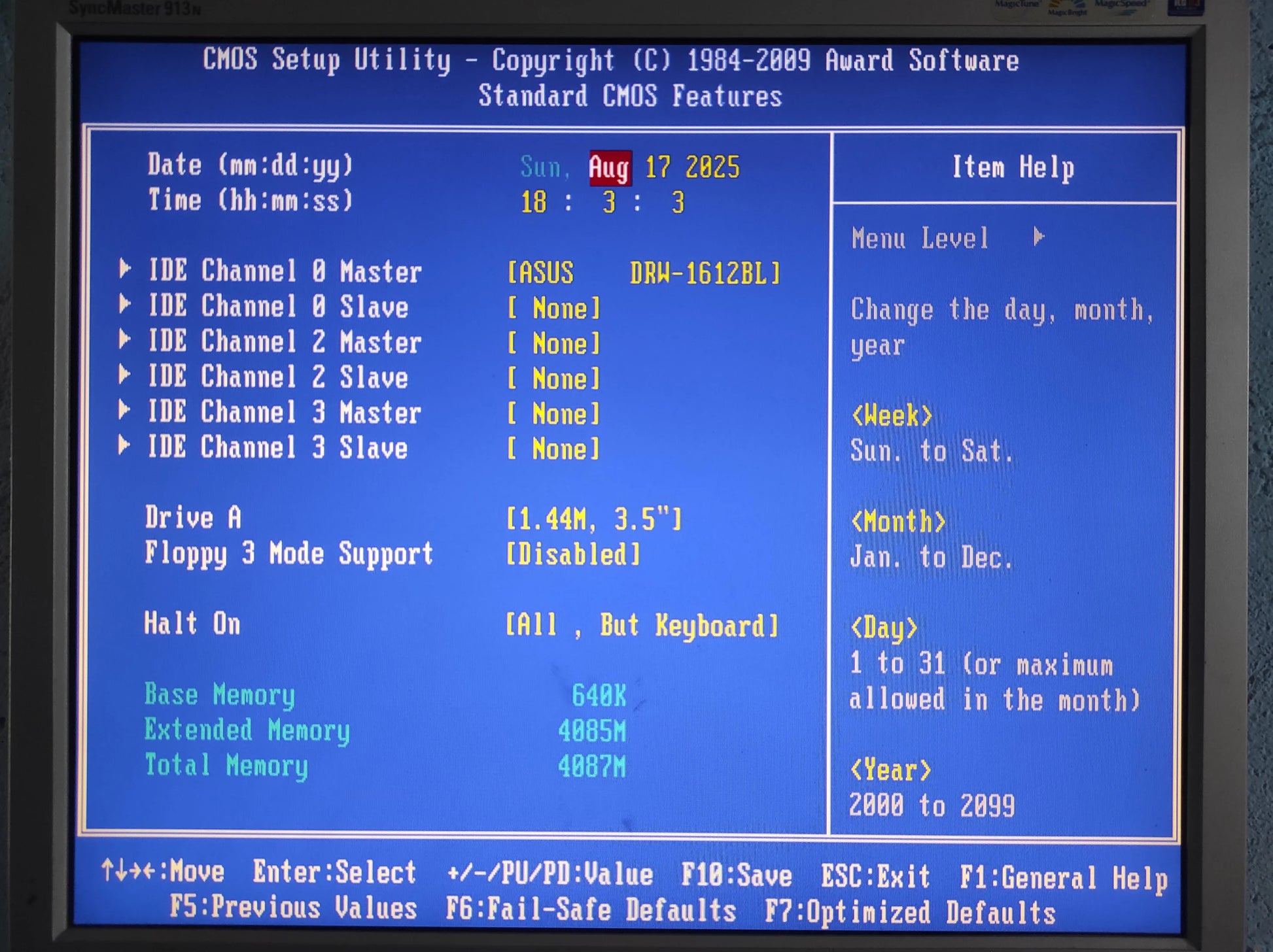The width and height of the screenshot is (1273, 952).
Task: Click the F6:Fail-Safe Defaults hint
Action: tap(591, 909)
